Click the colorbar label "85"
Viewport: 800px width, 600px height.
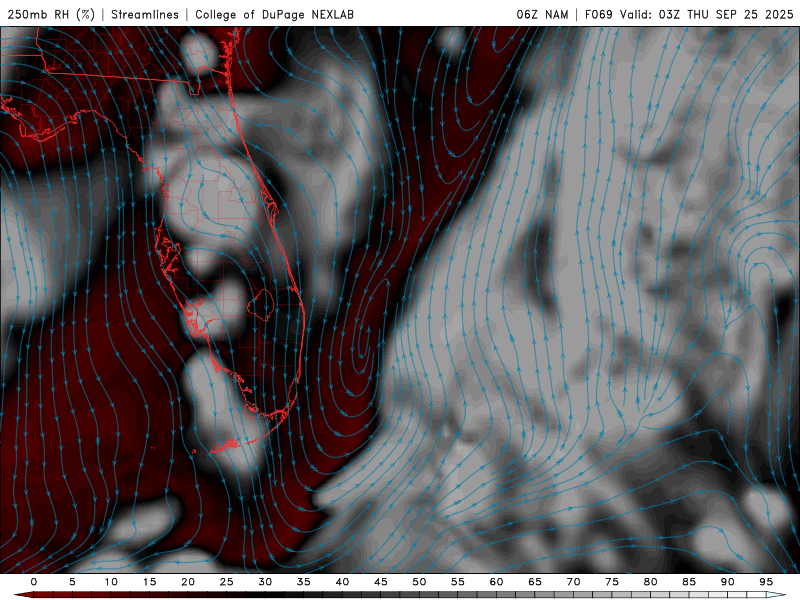tap(689, 582)
